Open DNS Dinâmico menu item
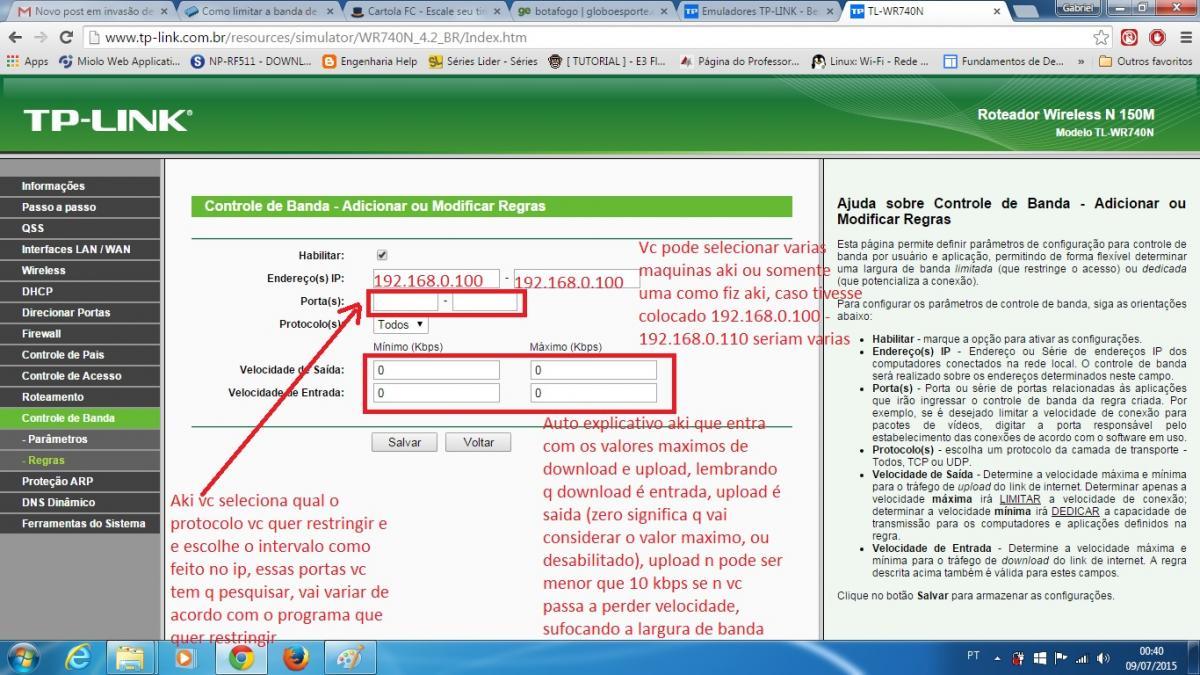 tap(80, 502)
